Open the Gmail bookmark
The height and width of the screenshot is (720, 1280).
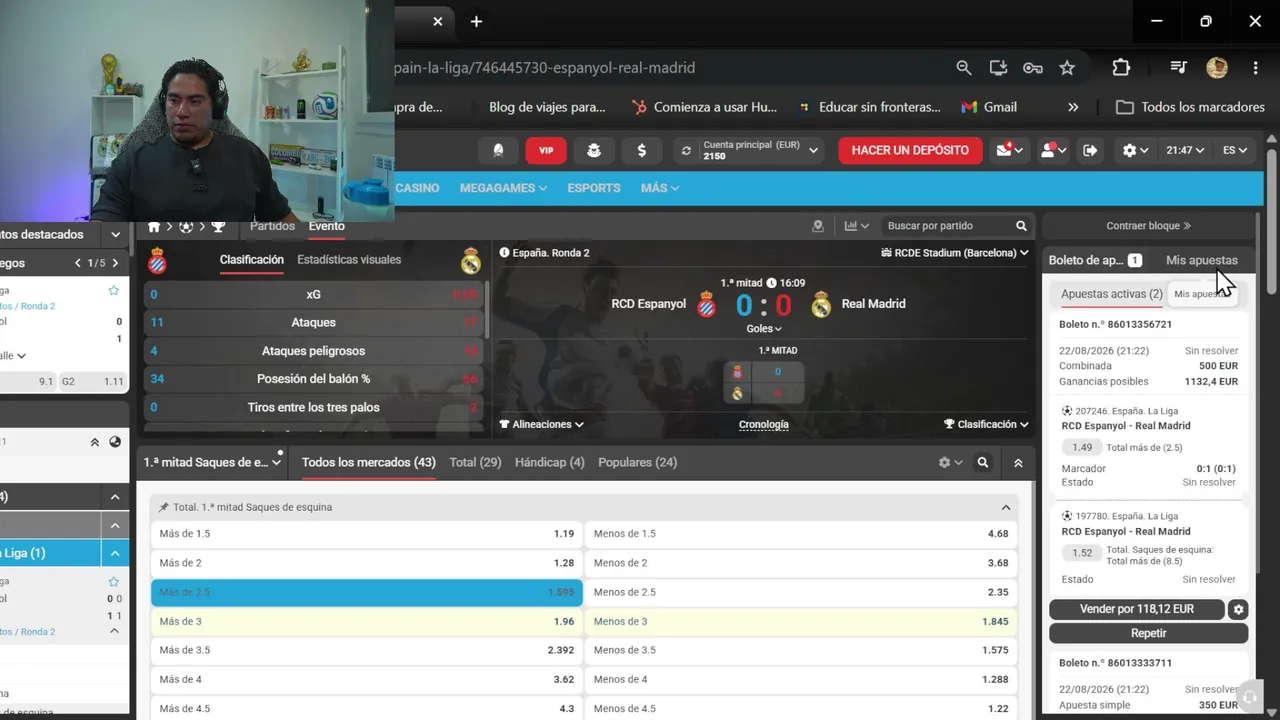pos(989,107)
